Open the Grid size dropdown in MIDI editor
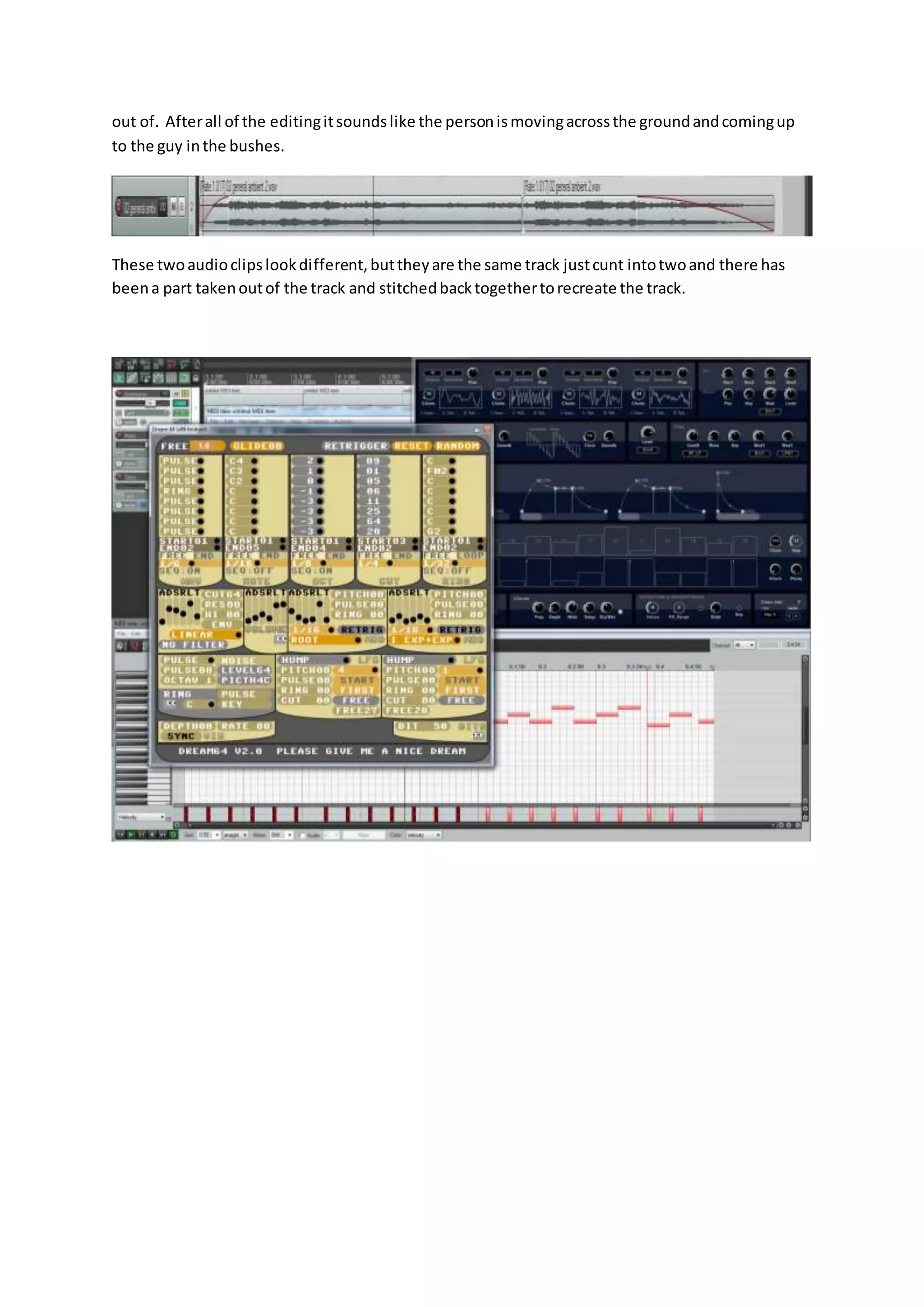The image size is (924, 1307). click(208, 835)
